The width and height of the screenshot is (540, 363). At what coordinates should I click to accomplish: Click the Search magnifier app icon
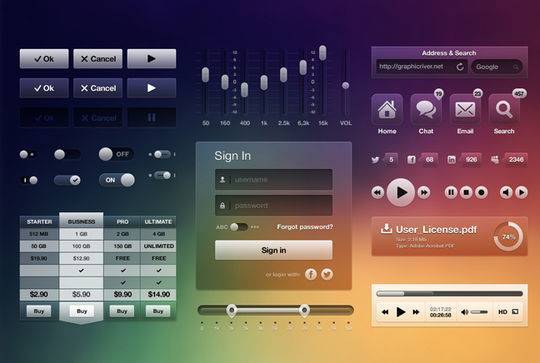coord(504,109)
